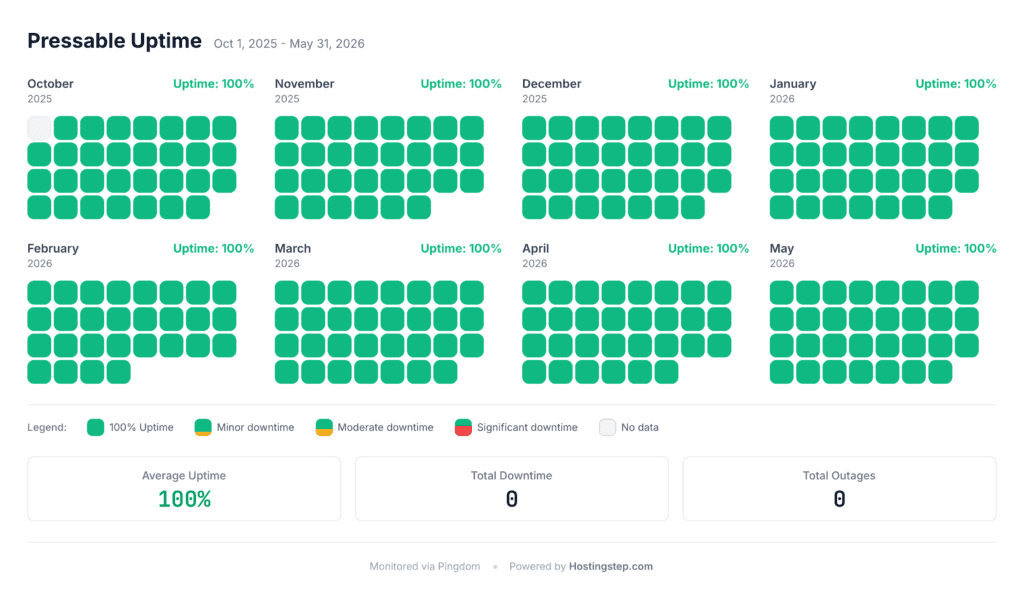Image resolution: width=1024 pixels, height=604 pixels.
Task: Select the last day square of February
Action: pos(119,372)
